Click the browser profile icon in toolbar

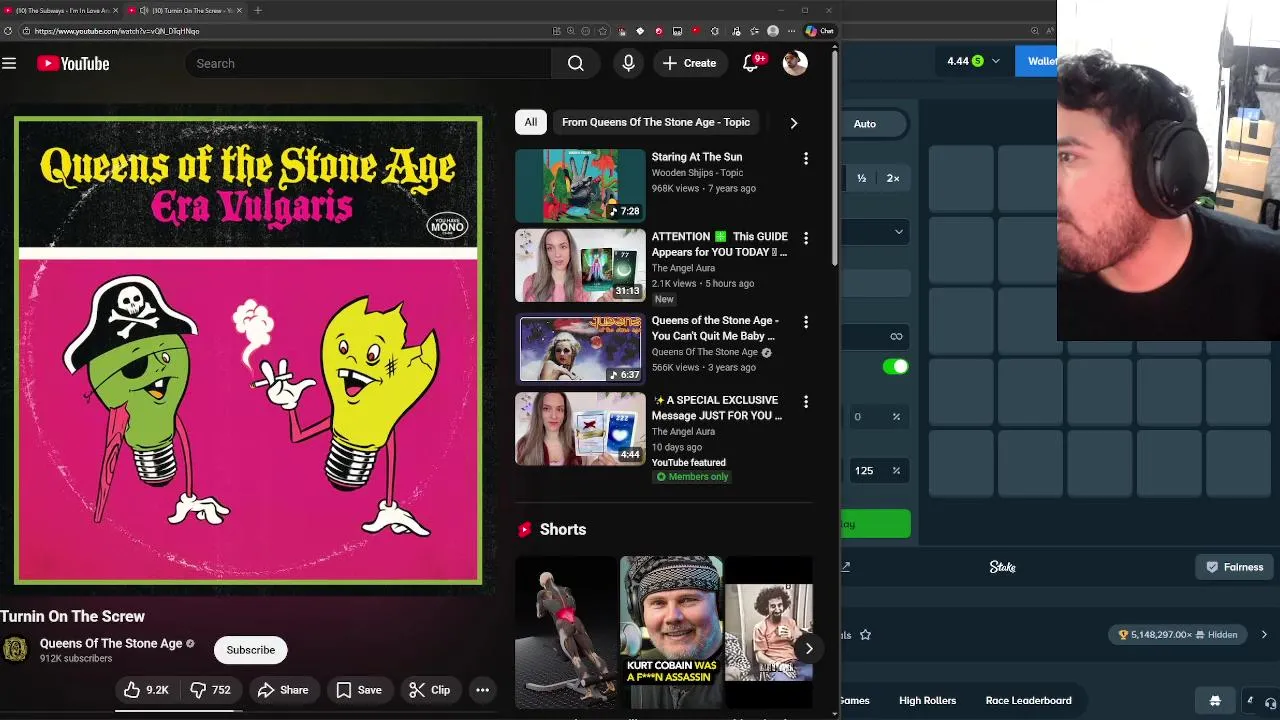click(x=772, y=31)
